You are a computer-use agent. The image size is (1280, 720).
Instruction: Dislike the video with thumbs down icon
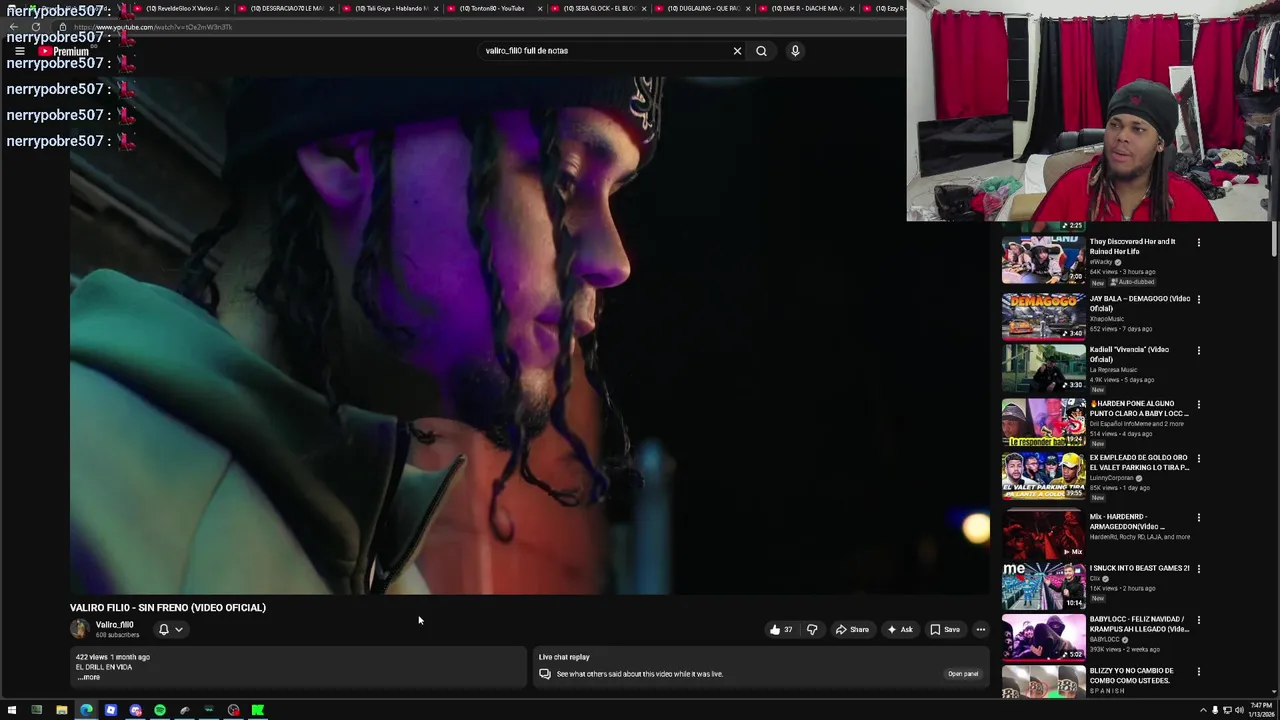coord(812,630)
